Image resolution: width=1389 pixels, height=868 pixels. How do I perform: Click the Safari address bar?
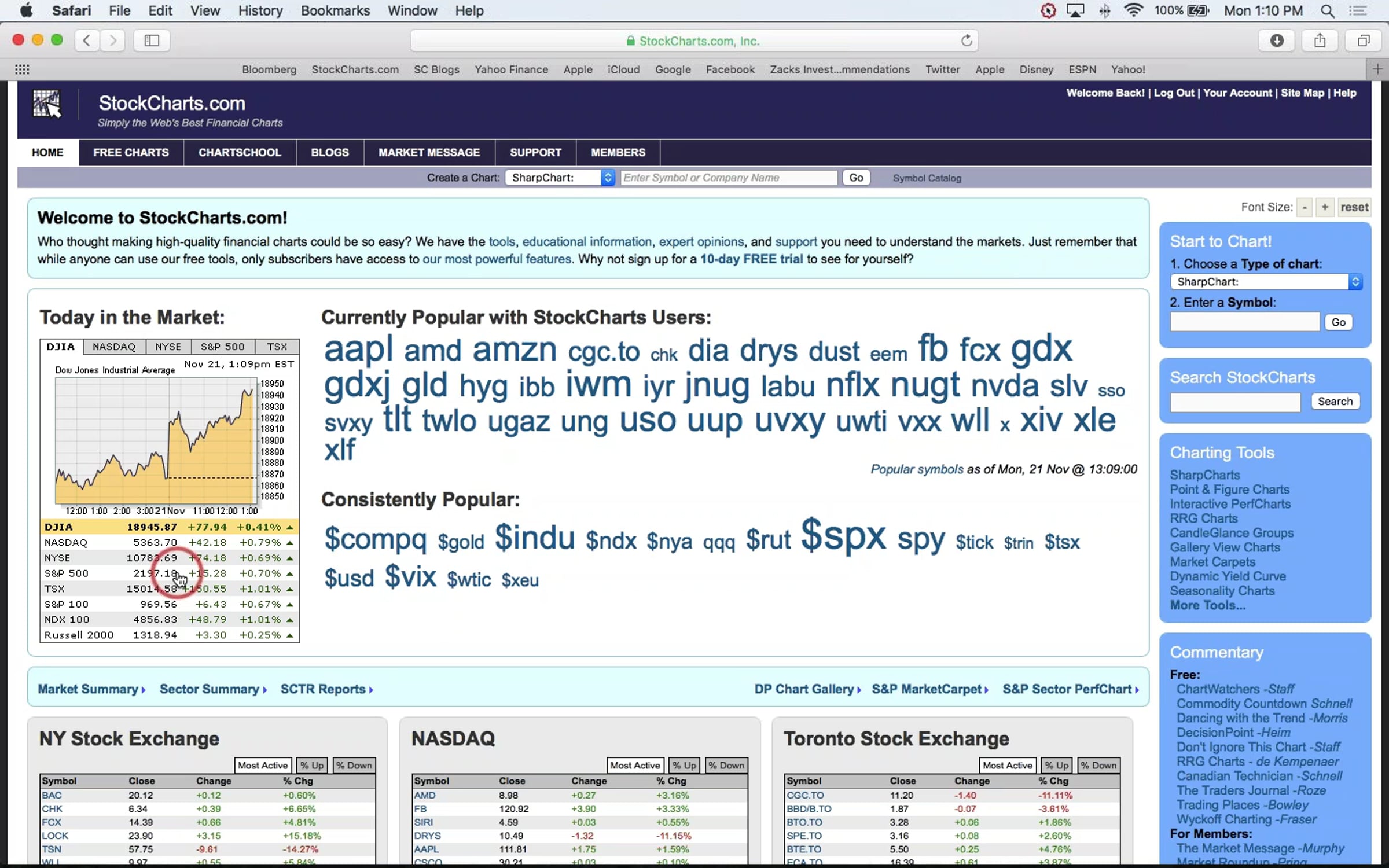click(x=694, y=41)
